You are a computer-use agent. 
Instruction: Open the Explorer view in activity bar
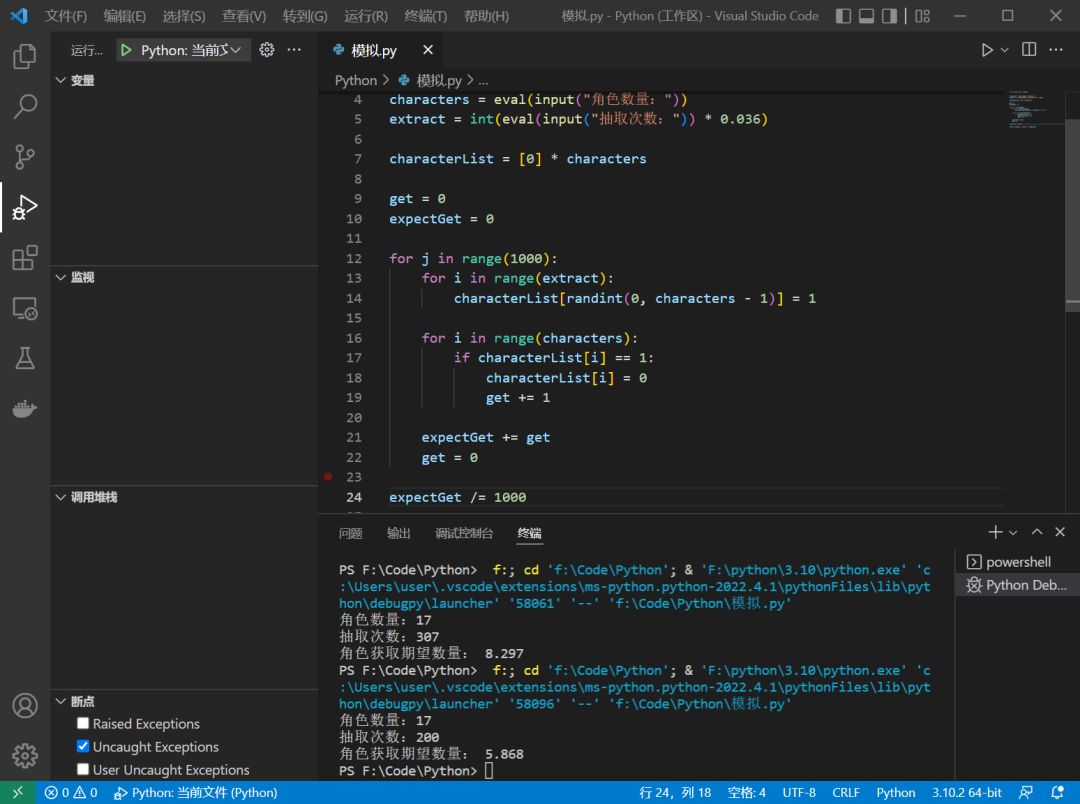click(25, 56)
